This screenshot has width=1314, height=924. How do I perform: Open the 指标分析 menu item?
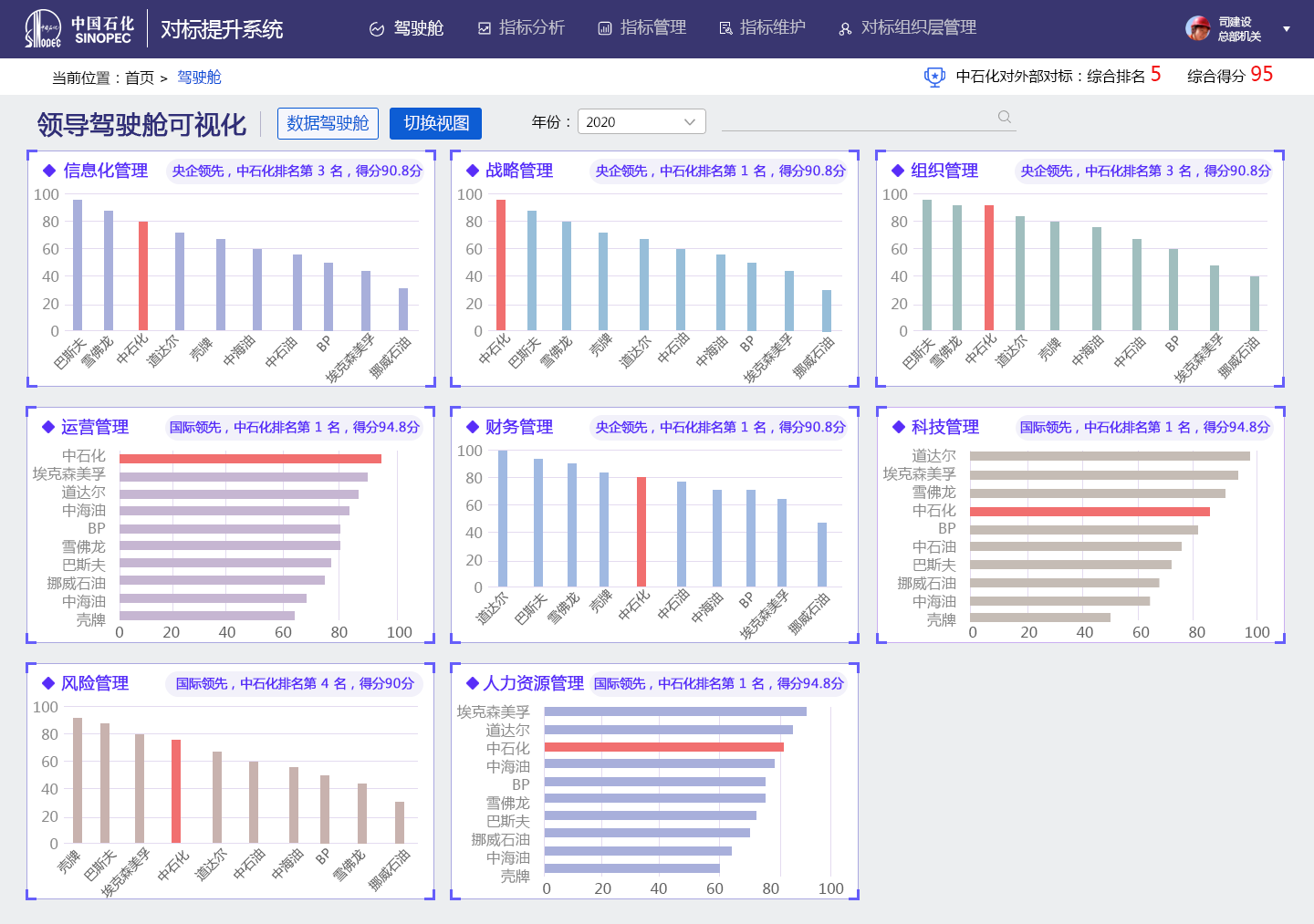pyautogui.click(x=522, y=28)
